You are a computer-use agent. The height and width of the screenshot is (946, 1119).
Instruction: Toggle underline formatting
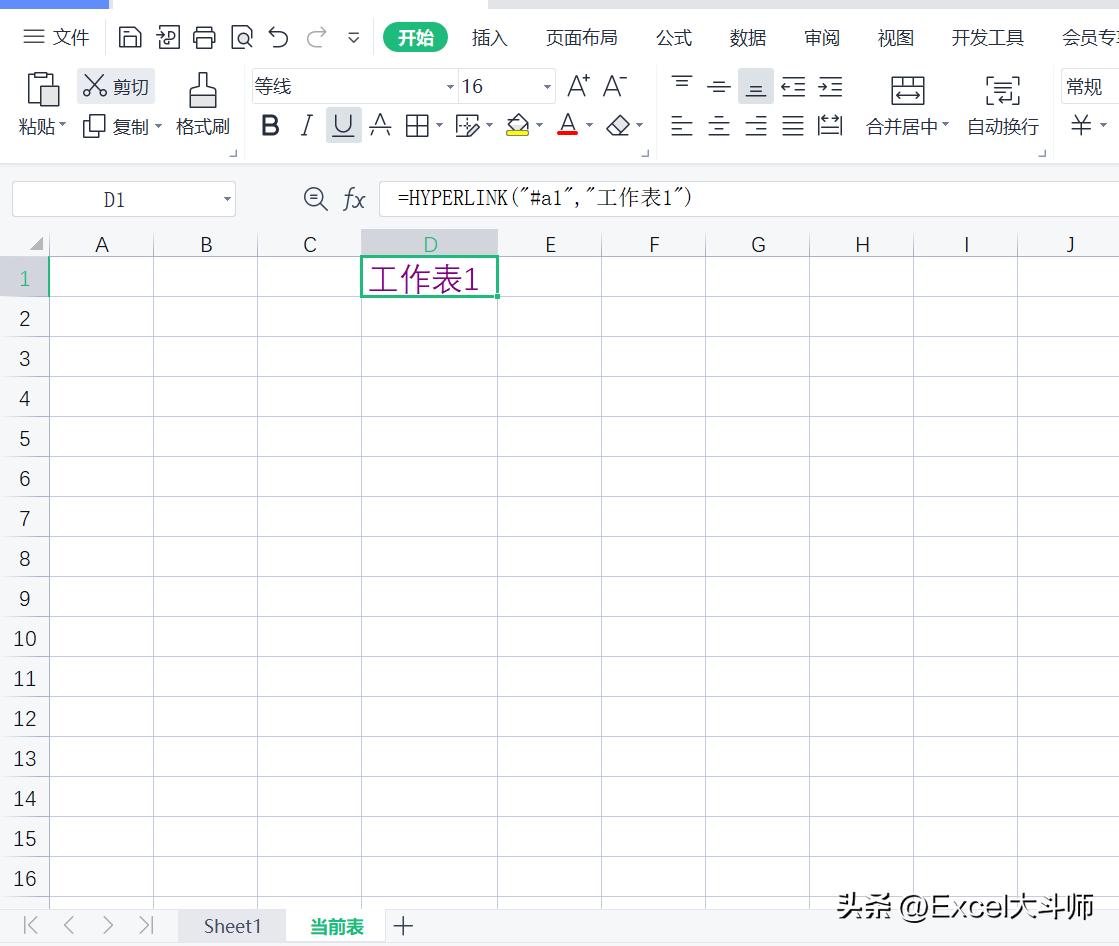[x=343, y=125]
